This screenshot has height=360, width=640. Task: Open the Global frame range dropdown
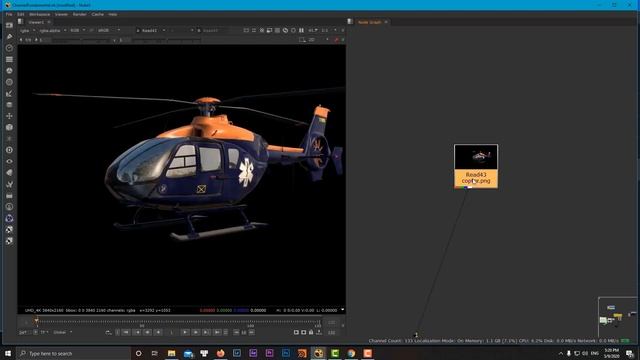click(x=63, y=333)
